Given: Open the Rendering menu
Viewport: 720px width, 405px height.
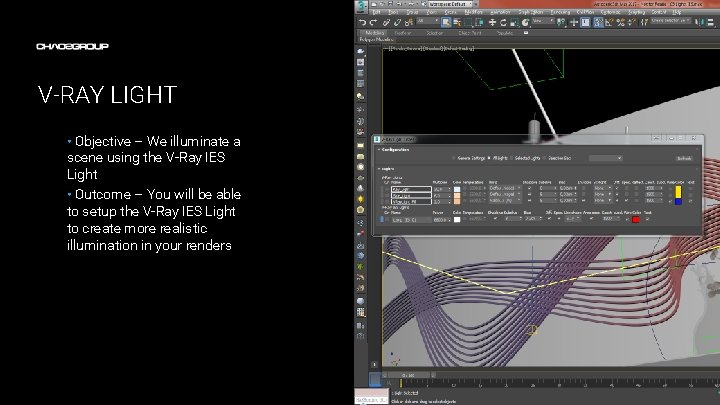Looking at the screenshot, I should (560, 12).
